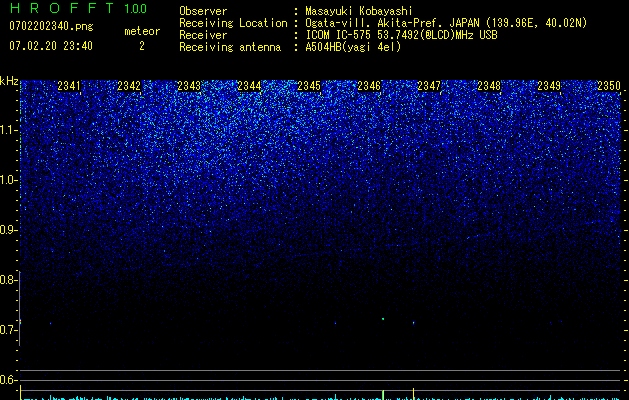Screen dimensions: 629x400
Task: Click the HROFFT title text
Action: pos(62,8)
